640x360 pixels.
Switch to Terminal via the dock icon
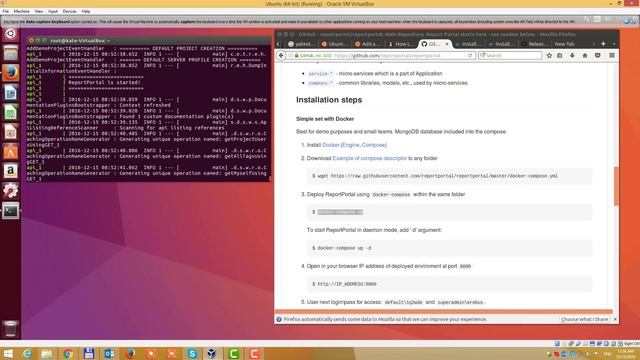click(x=10, y=211)
